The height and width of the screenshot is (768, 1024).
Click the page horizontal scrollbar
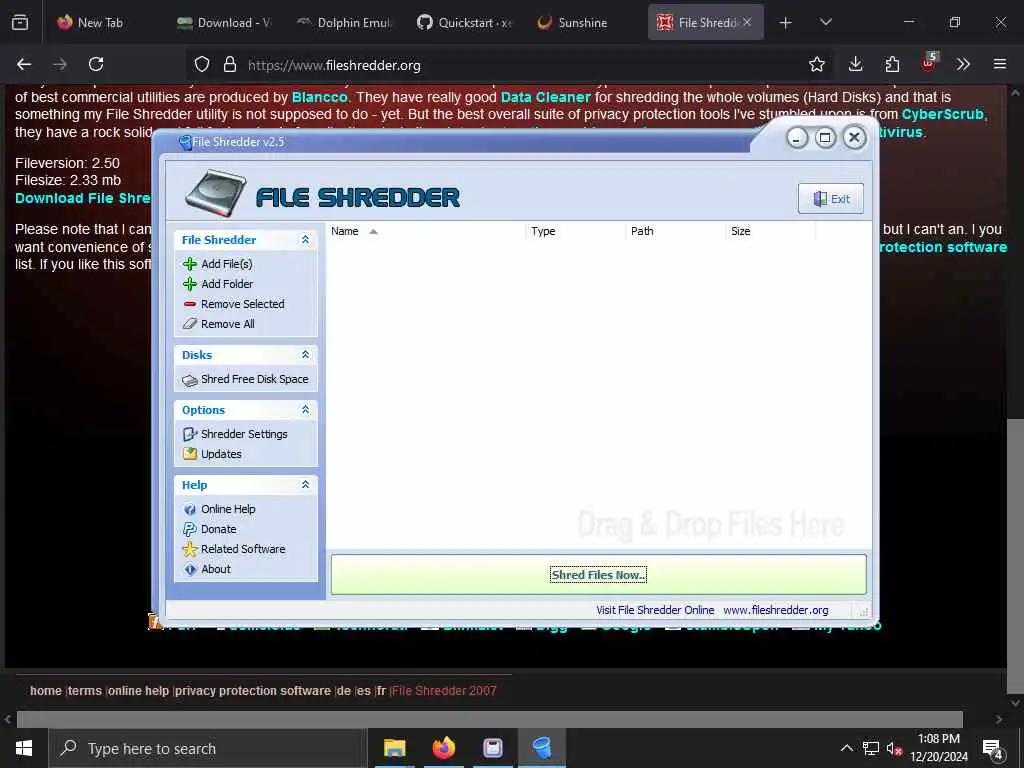[490, 719]
